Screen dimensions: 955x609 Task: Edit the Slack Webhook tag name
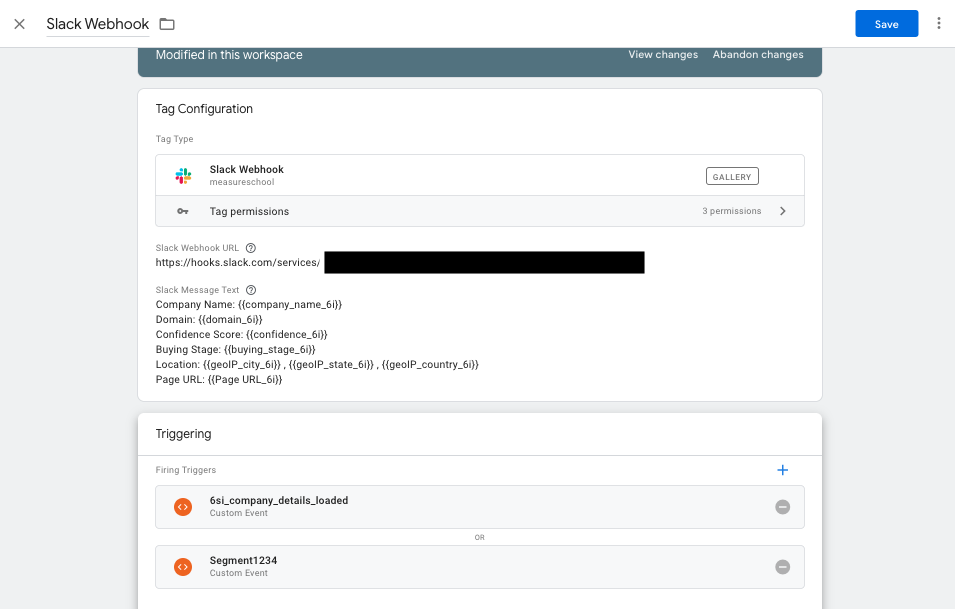[97, 24]
